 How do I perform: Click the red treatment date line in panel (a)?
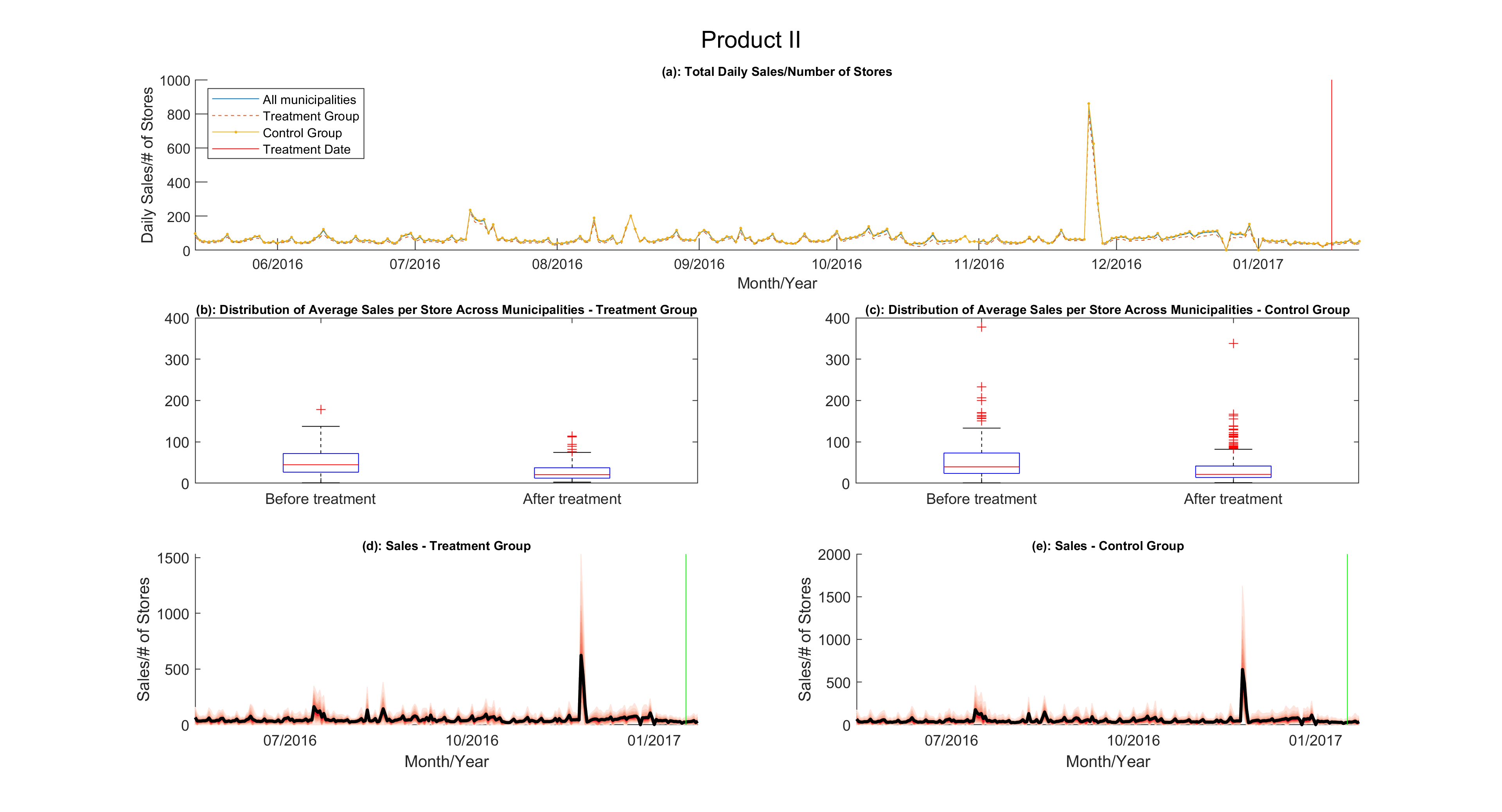(1331, 165)
